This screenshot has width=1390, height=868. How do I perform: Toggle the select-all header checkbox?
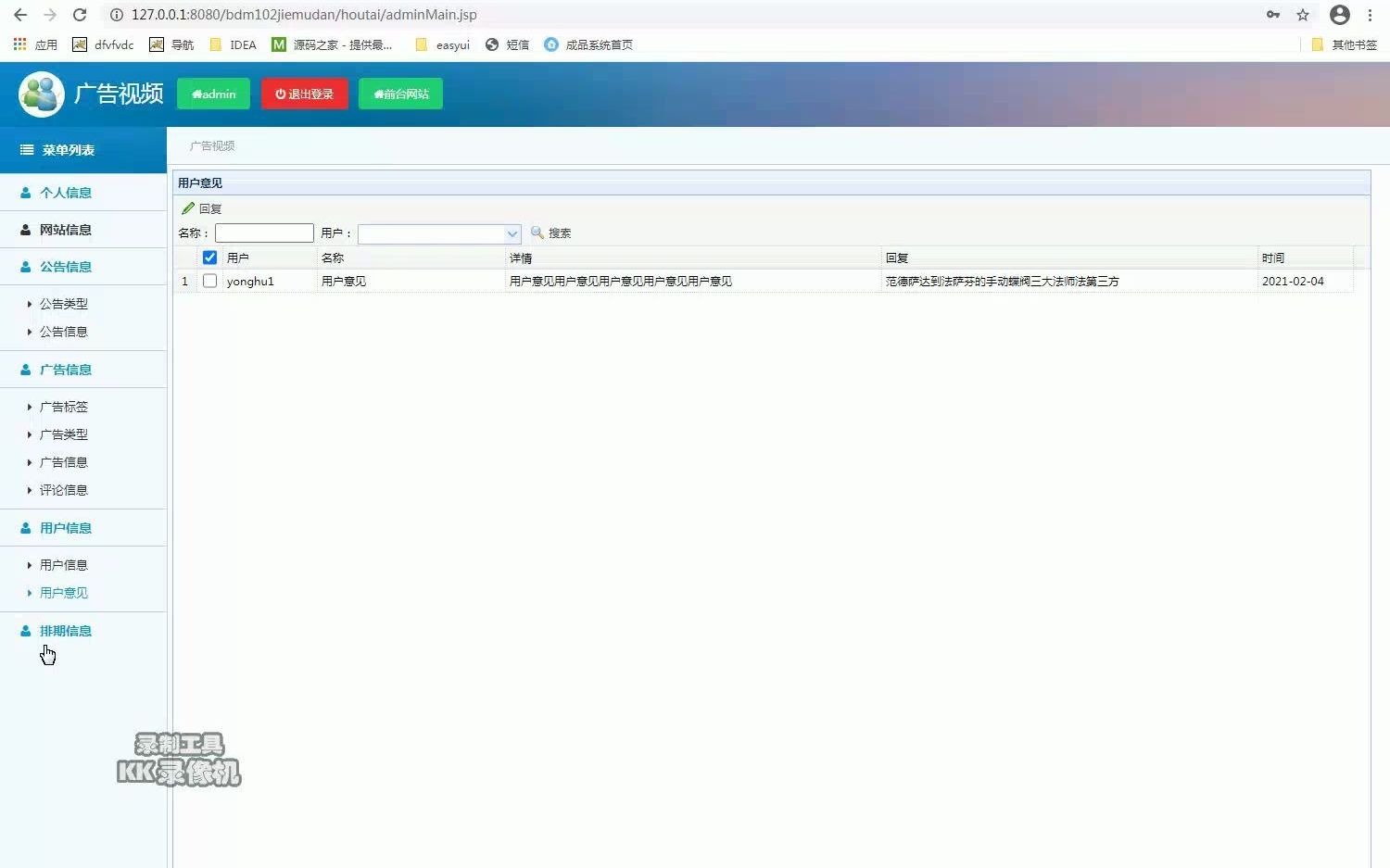pyautogui.click(x=209, y=258)
